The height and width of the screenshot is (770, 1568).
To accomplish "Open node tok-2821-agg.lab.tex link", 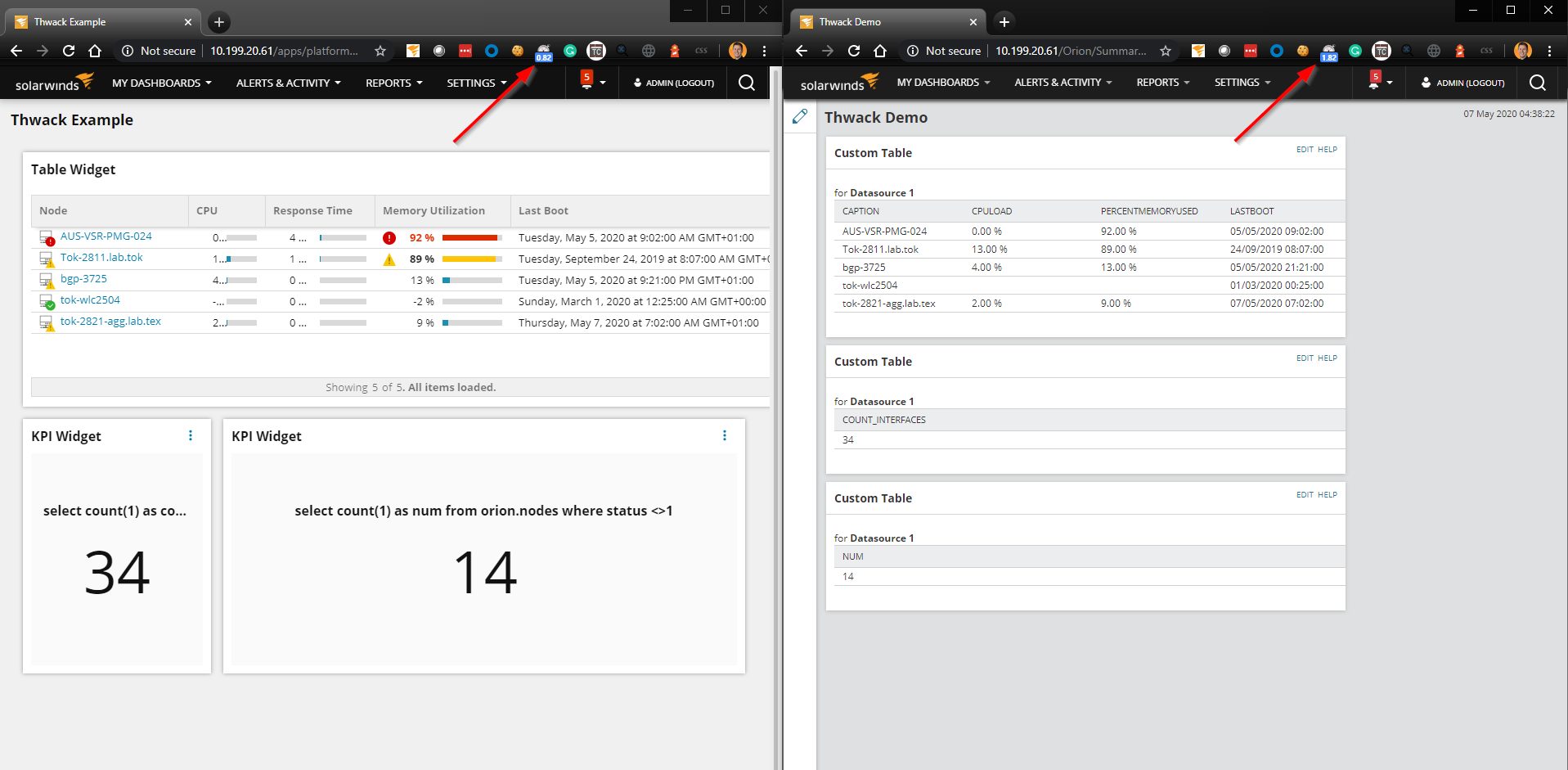I will tap(110, 322).
